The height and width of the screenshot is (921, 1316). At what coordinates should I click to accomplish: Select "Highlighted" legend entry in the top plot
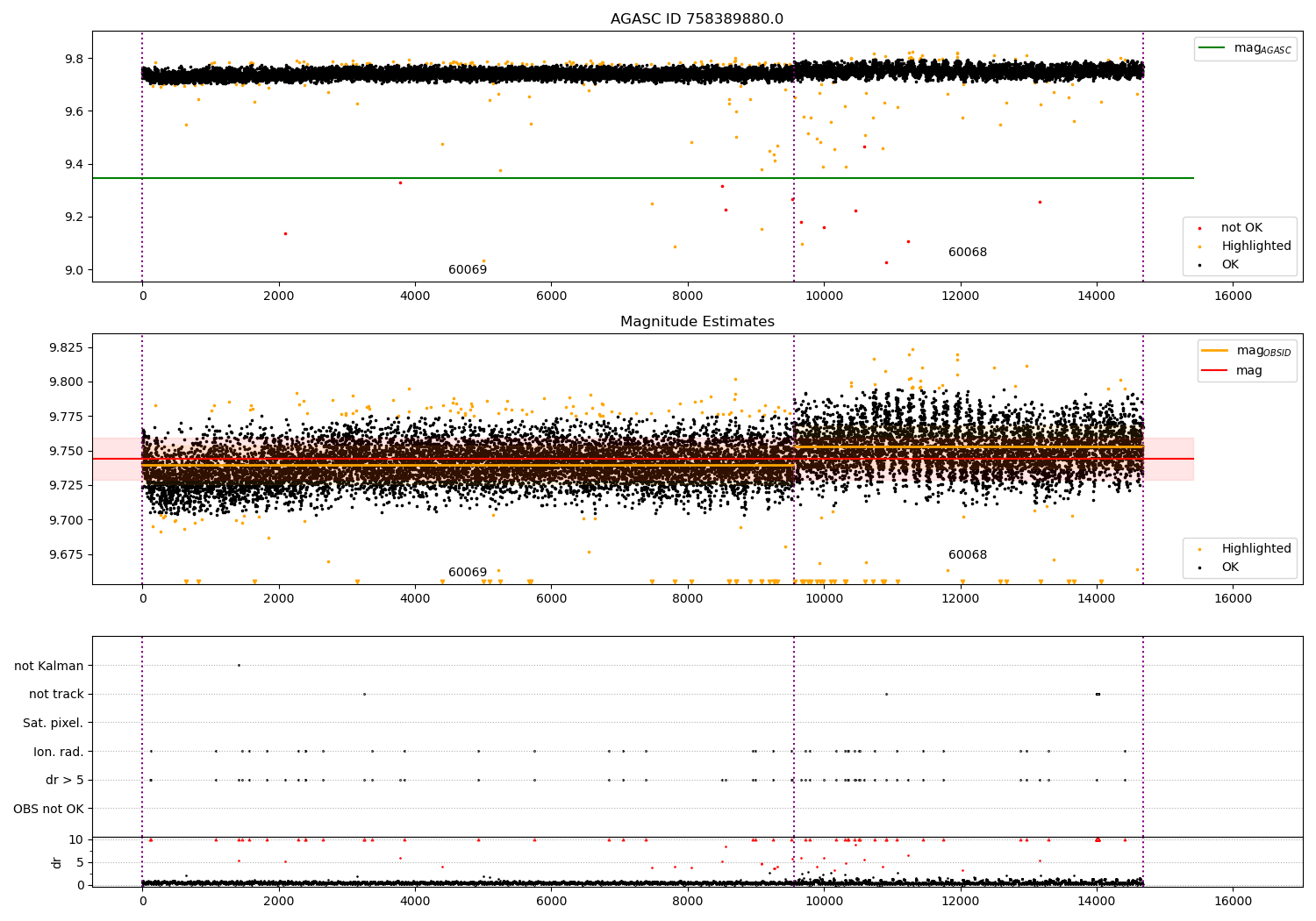tap(1256, 246)
